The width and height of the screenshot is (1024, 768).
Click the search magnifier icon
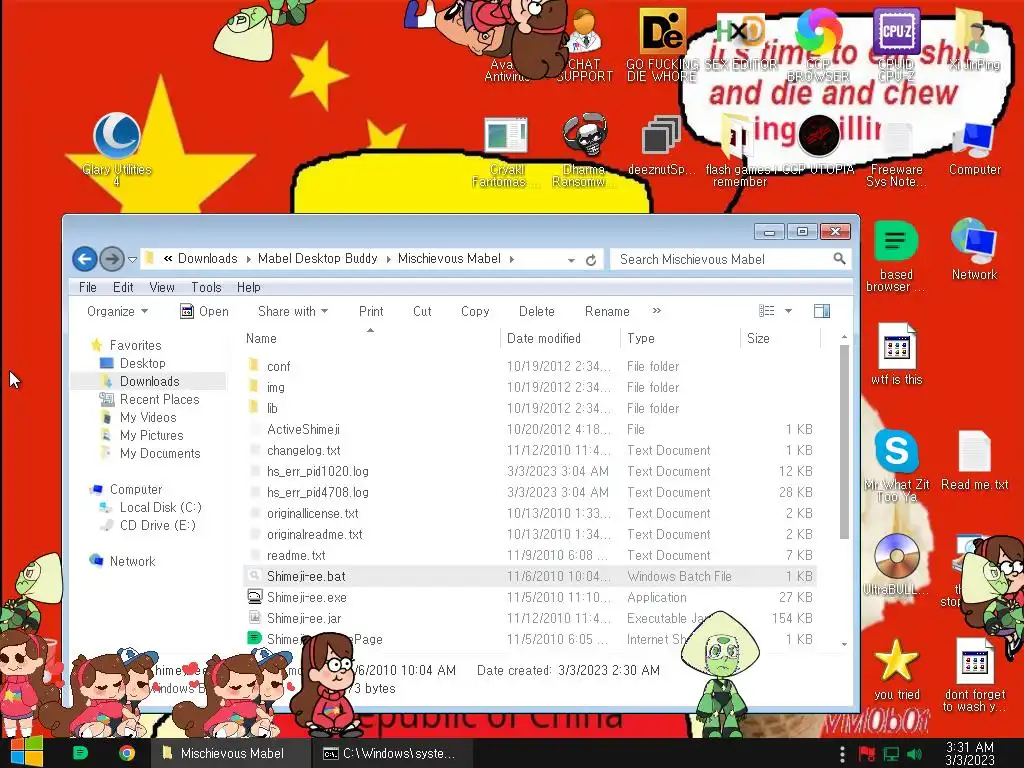839,259
